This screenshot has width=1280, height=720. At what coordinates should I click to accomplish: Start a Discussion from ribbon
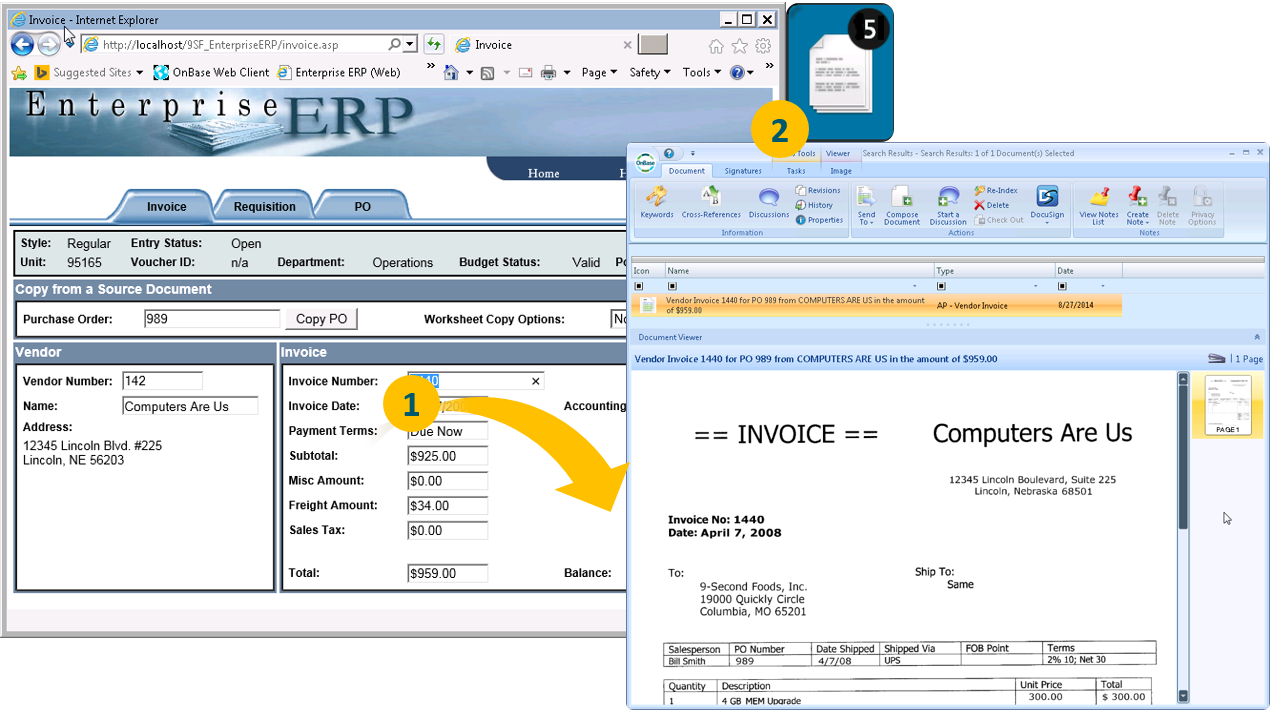[948, 205]
